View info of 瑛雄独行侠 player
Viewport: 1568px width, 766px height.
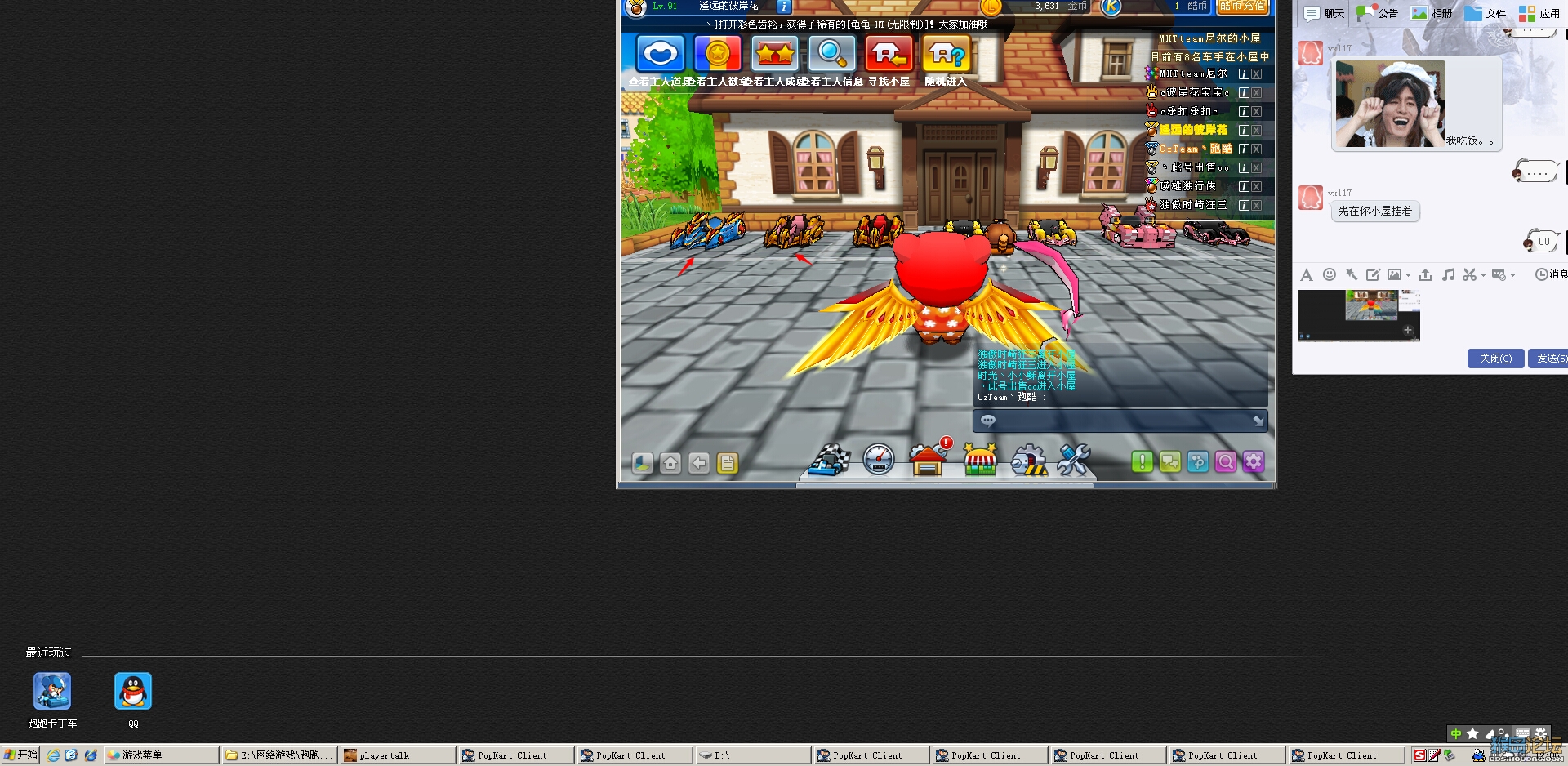[x=1244, y=186]
